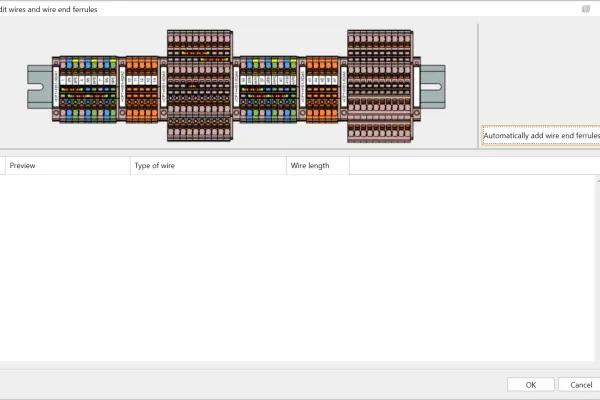
Task: Click the window restore icon in title bar
Action: pos(587,8)
